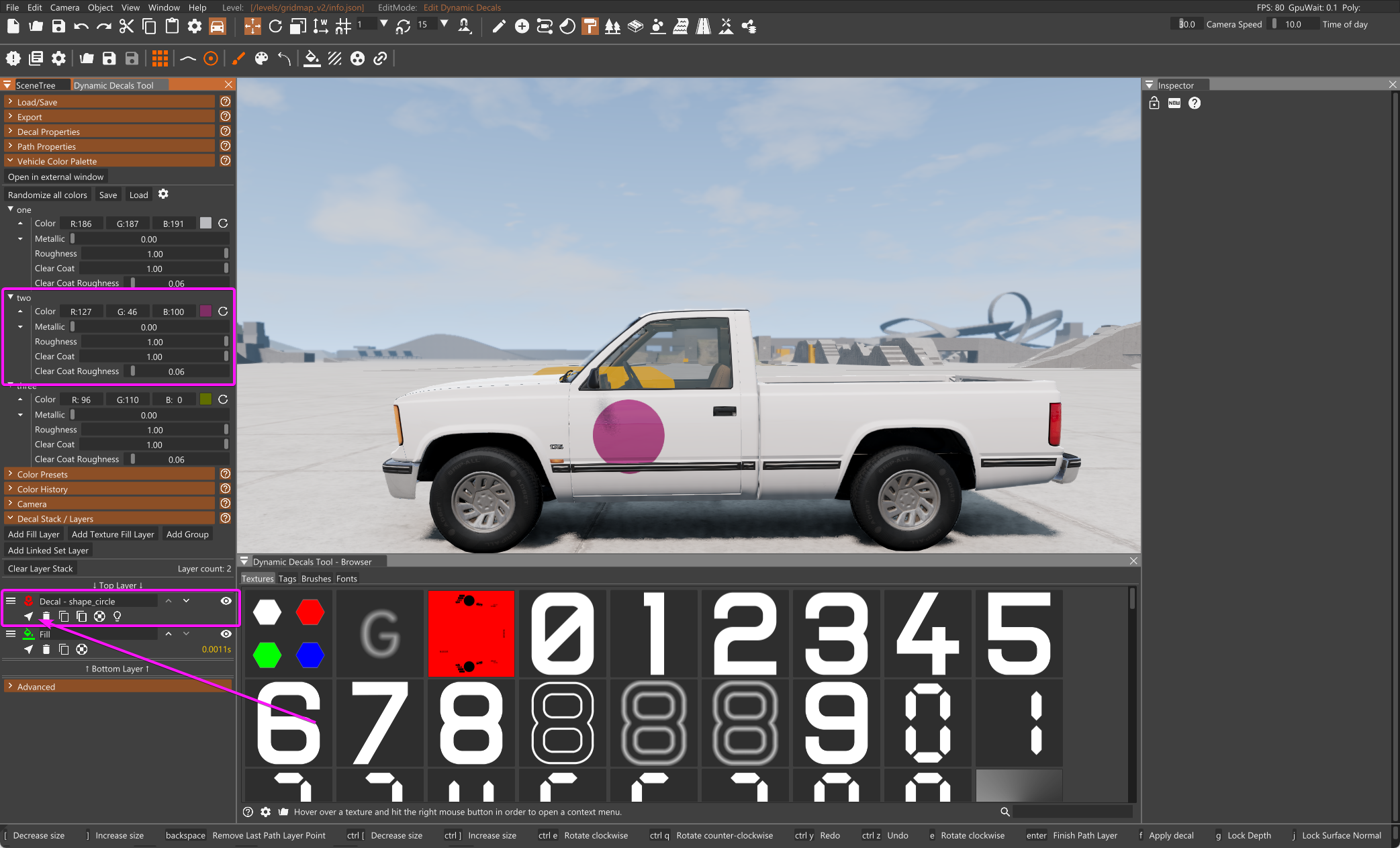Click the lightbulb icon on decal layer
Screen dimensions: 1400x848
pyautogui.click(x=118, y=616)
